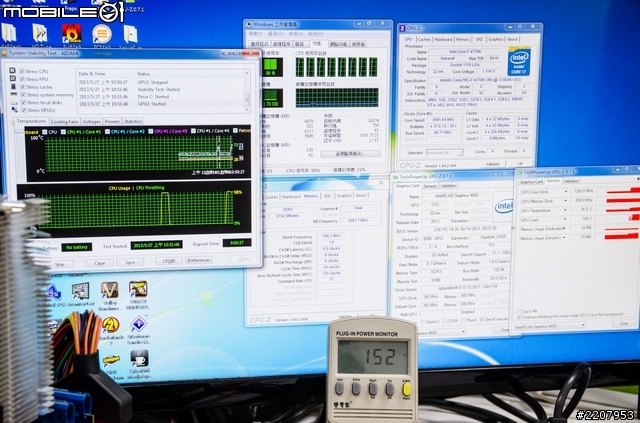Image resolution: width=640 pixels, height=423 pixels.
Task: Click the Stress CPU chip icon in AIDA64
Action: coord(13,71)
